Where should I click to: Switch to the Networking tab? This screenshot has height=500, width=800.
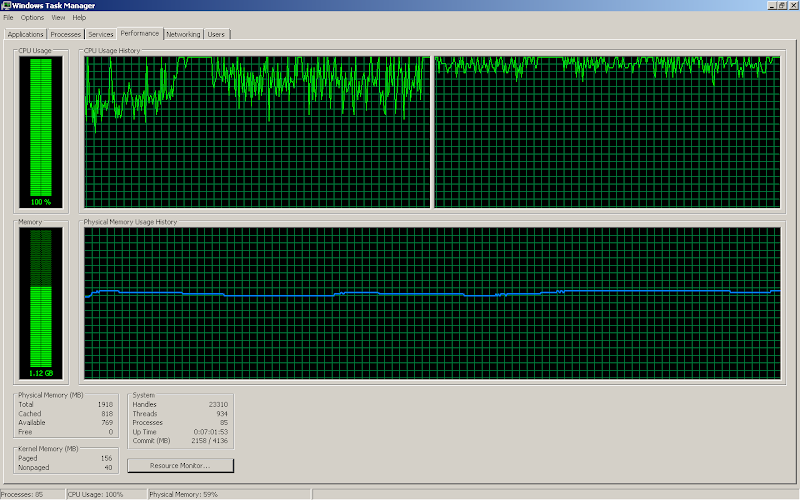coord(183,34)
